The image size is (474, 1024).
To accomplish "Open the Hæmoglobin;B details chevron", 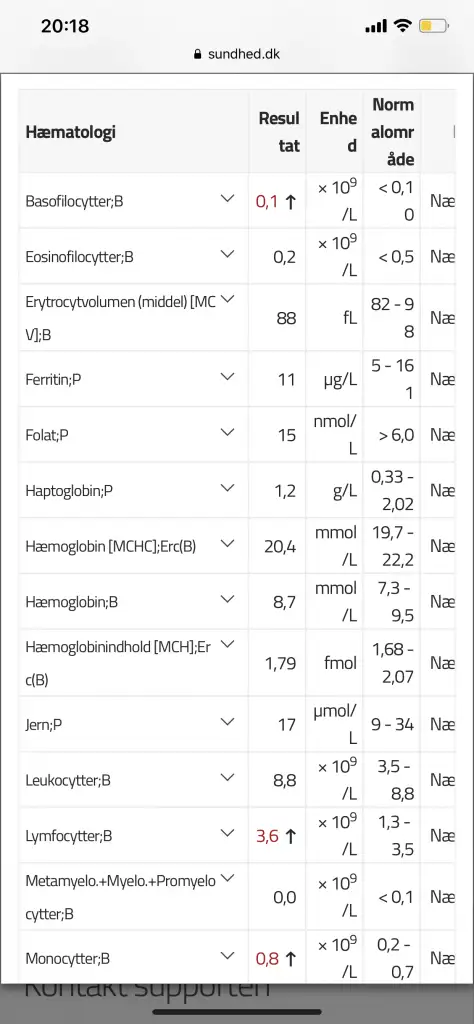I will coord(227,598).
